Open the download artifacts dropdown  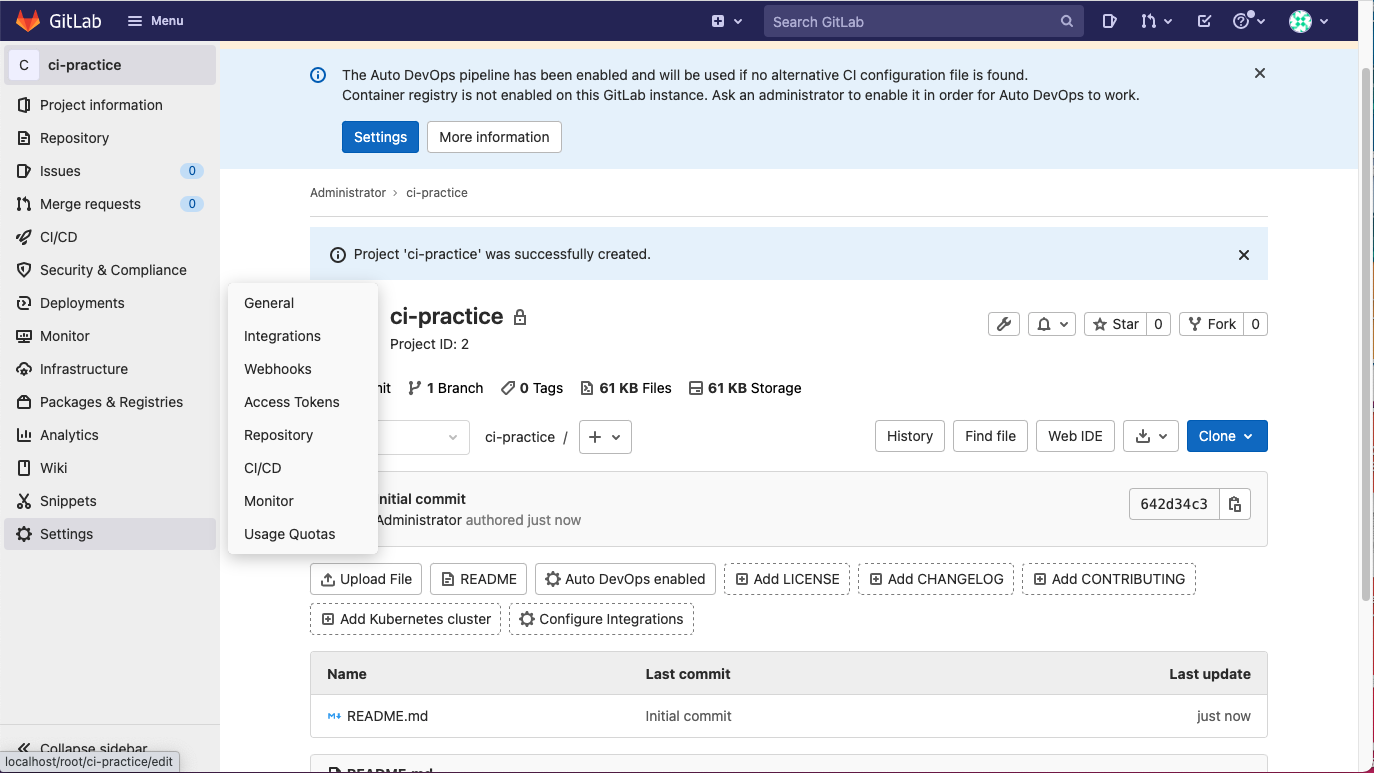coord(1150,436)
